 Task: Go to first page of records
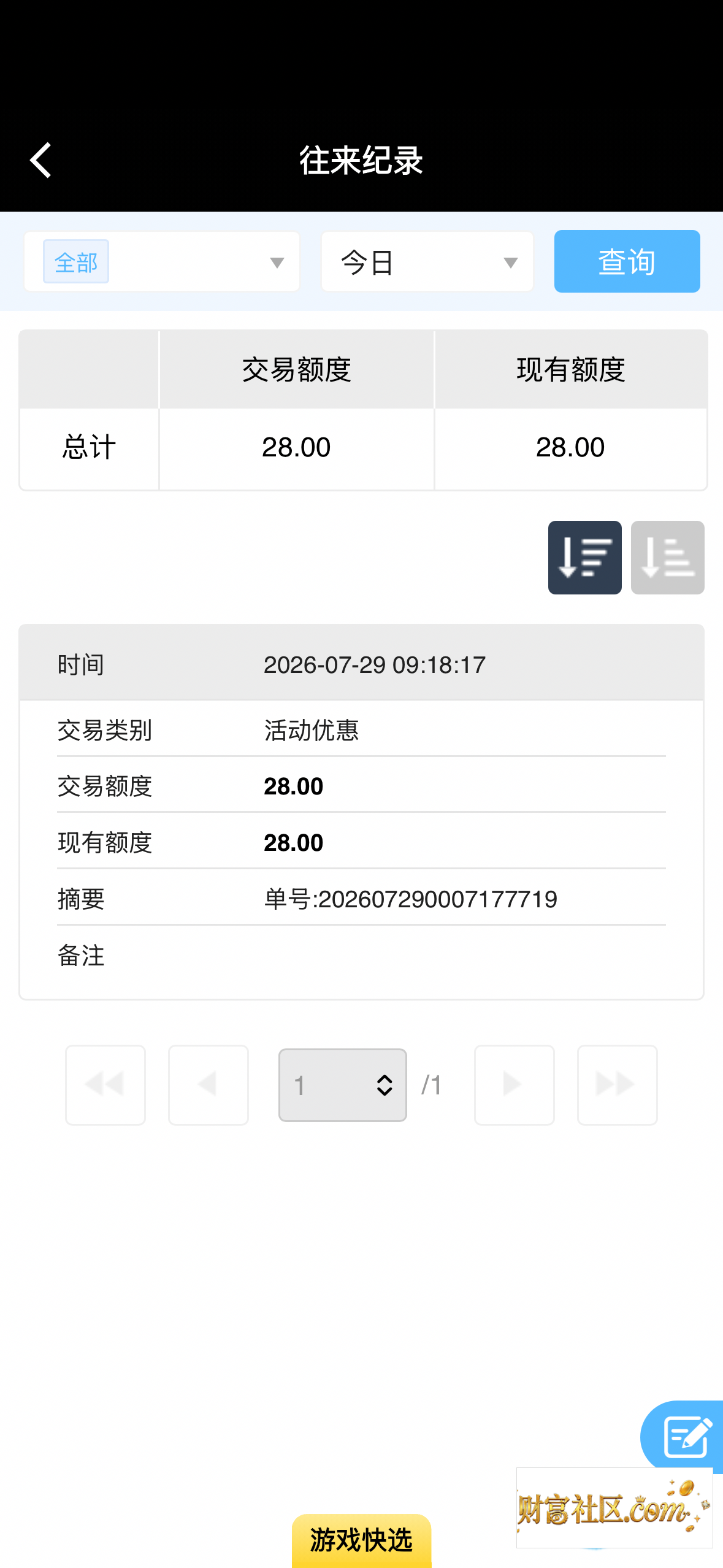(105, 1085)
